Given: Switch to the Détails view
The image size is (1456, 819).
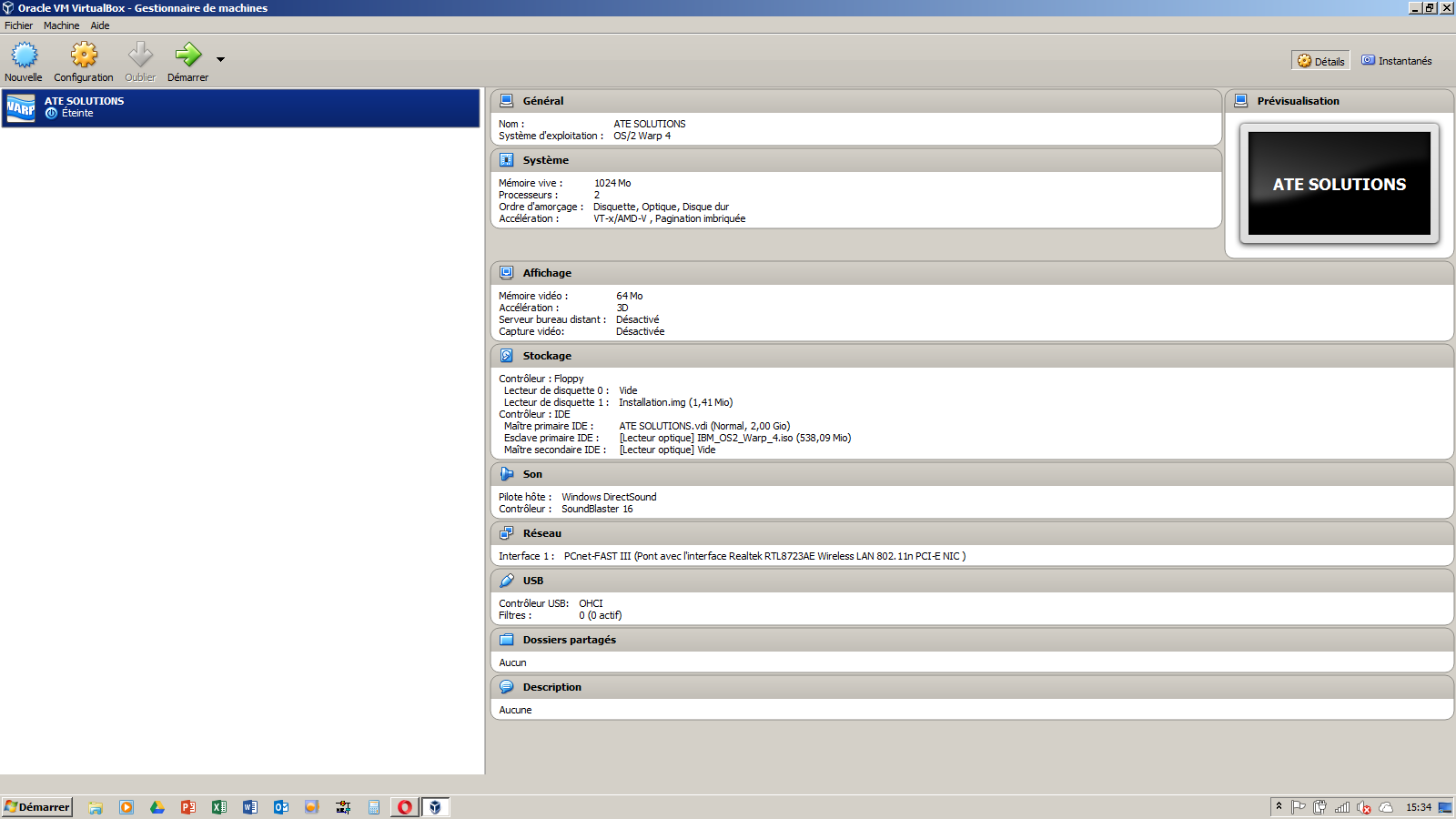Looking at the screenshot, I should (1320, 61).
